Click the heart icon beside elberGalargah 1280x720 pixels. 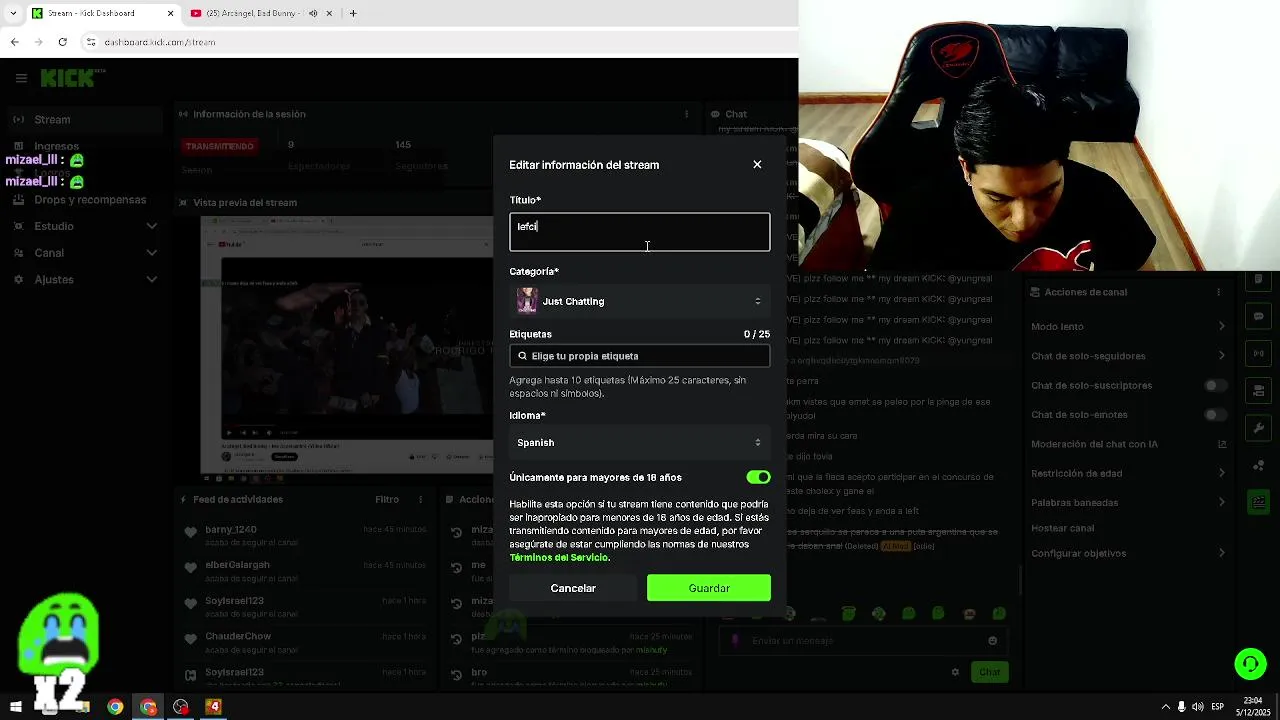[x=190, y=567]
